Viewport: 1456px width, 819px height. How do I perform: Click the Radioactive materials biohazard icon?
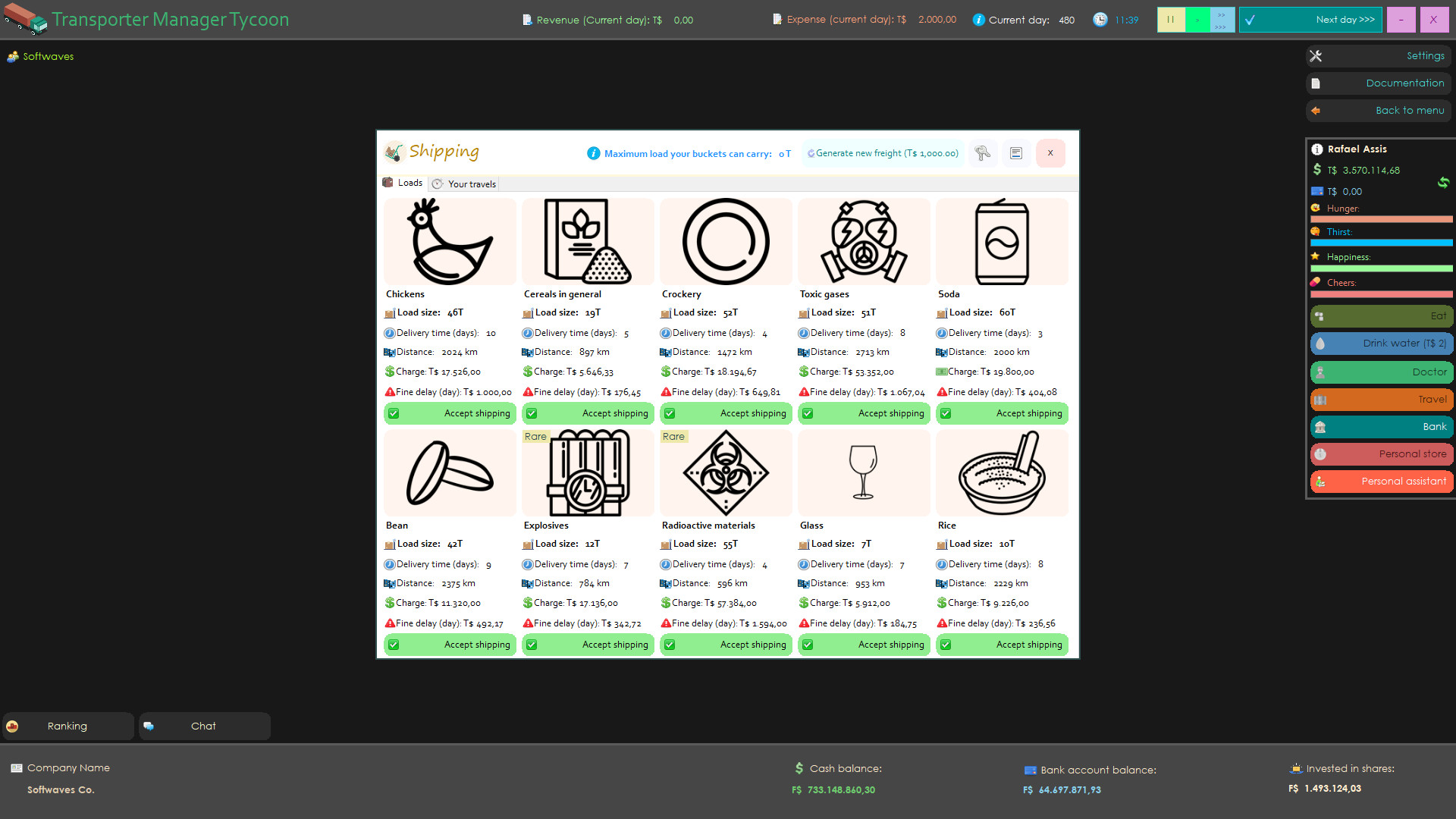(726, 472)
